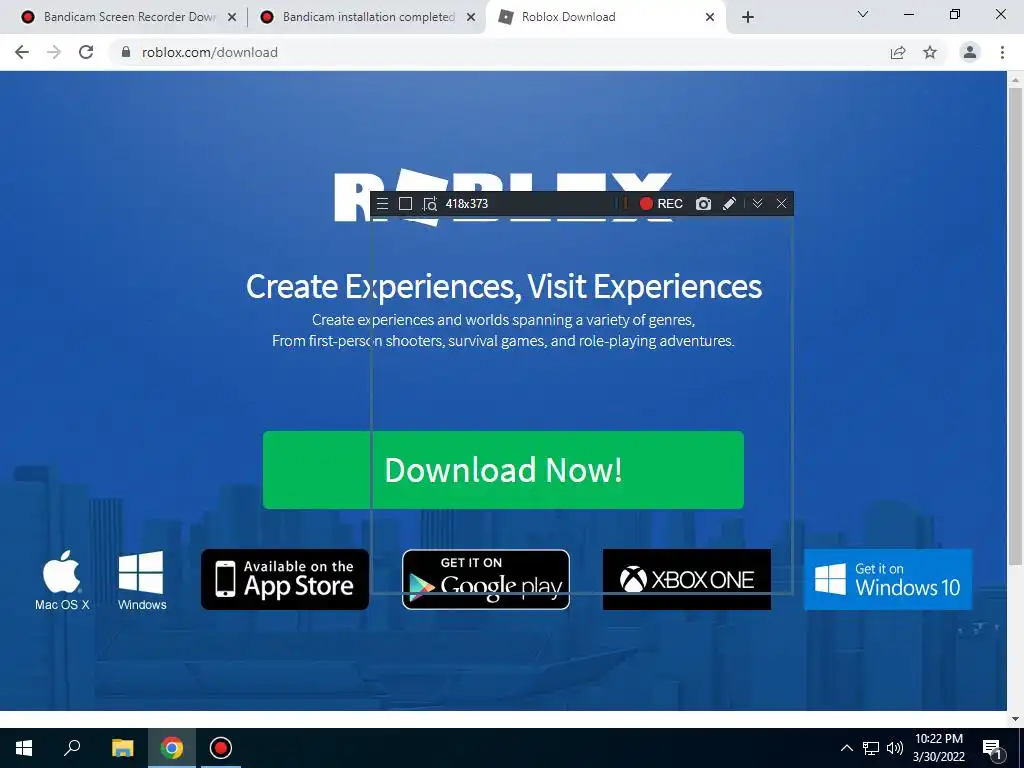Choose the Mac OS X download icon
1024x768 pixels.
click(62, 581)
